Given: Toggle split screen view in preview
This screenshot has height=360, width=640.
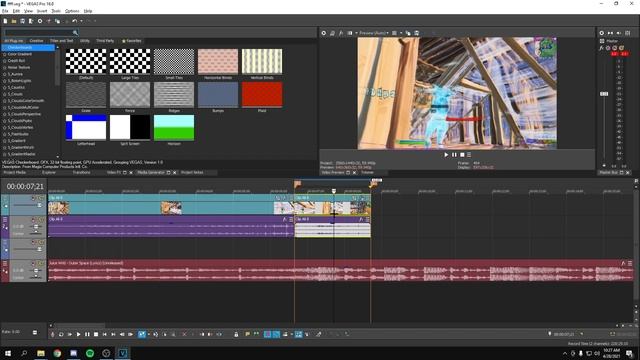Looking at the screenshot, I should click(350, 33).
